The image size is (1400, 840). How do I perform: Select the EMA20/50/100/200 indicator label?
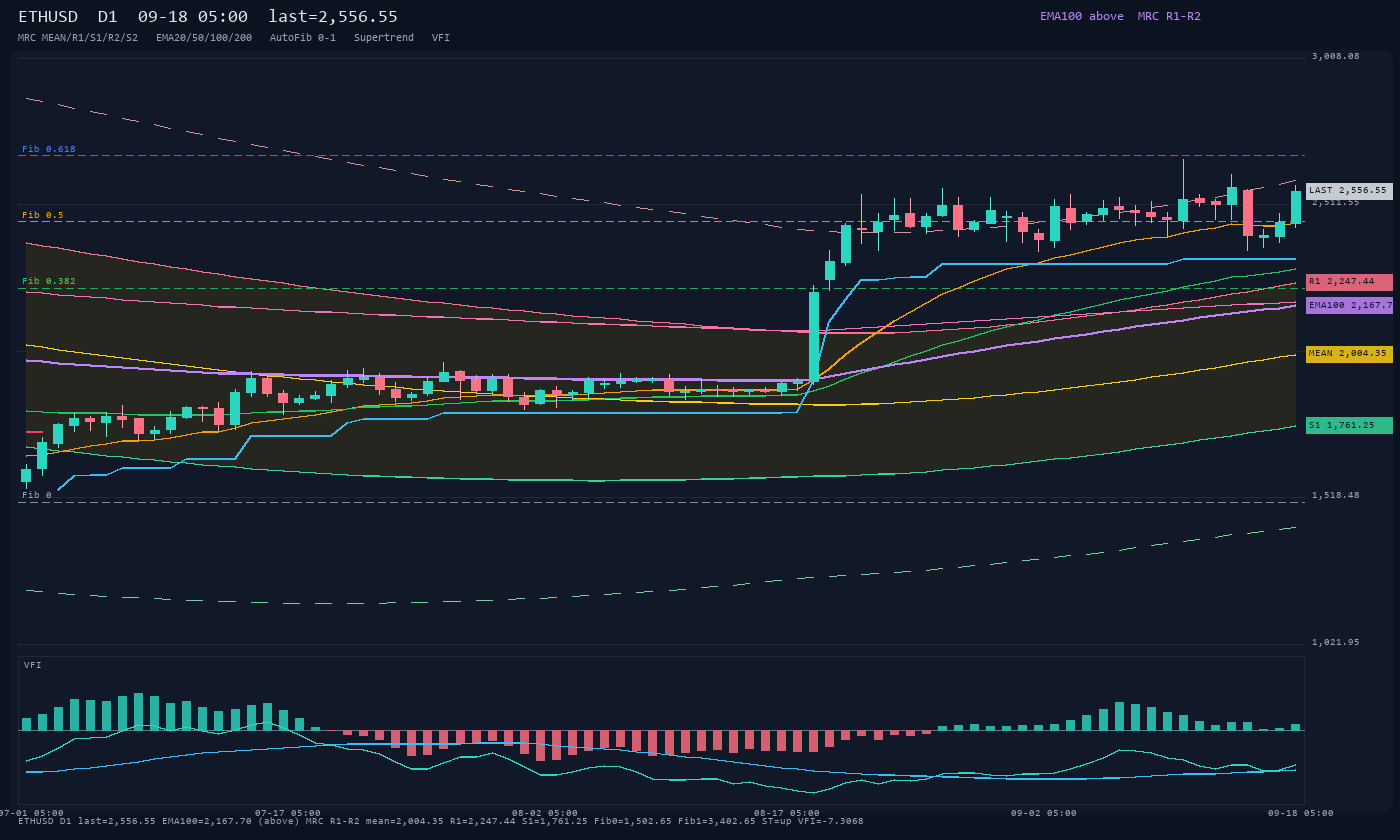point(204,38)
